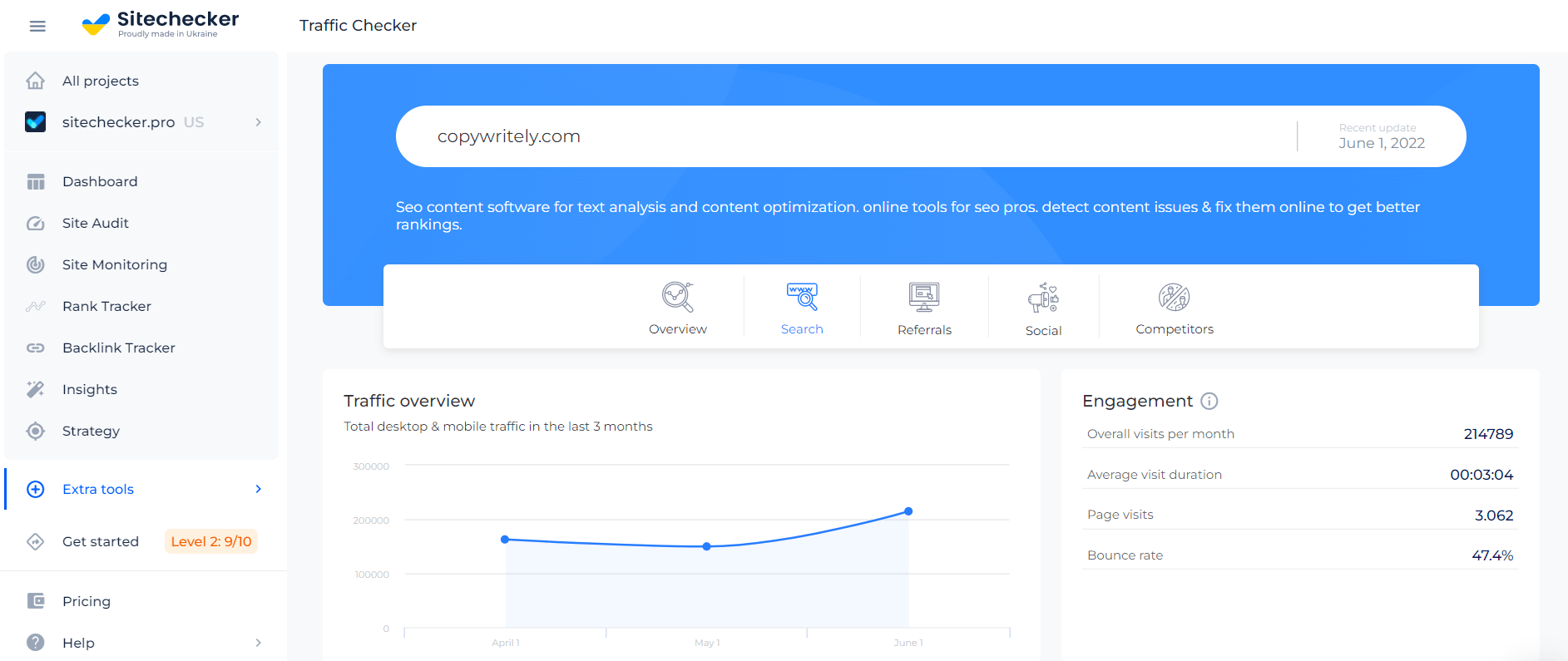Click the Page visits value 3.062
This screenshot has height=661, width=1568.
point(1494,515)
